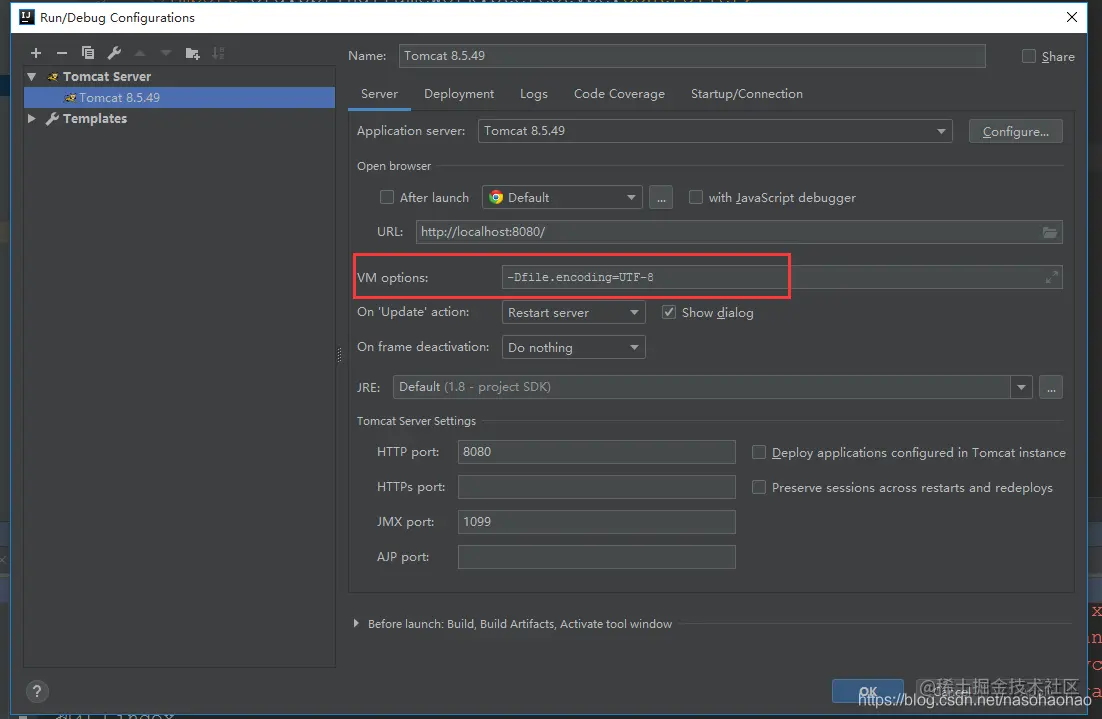Expand the VM options field editor
This screenshot has width=1102, height=719.
[1051, 278]
